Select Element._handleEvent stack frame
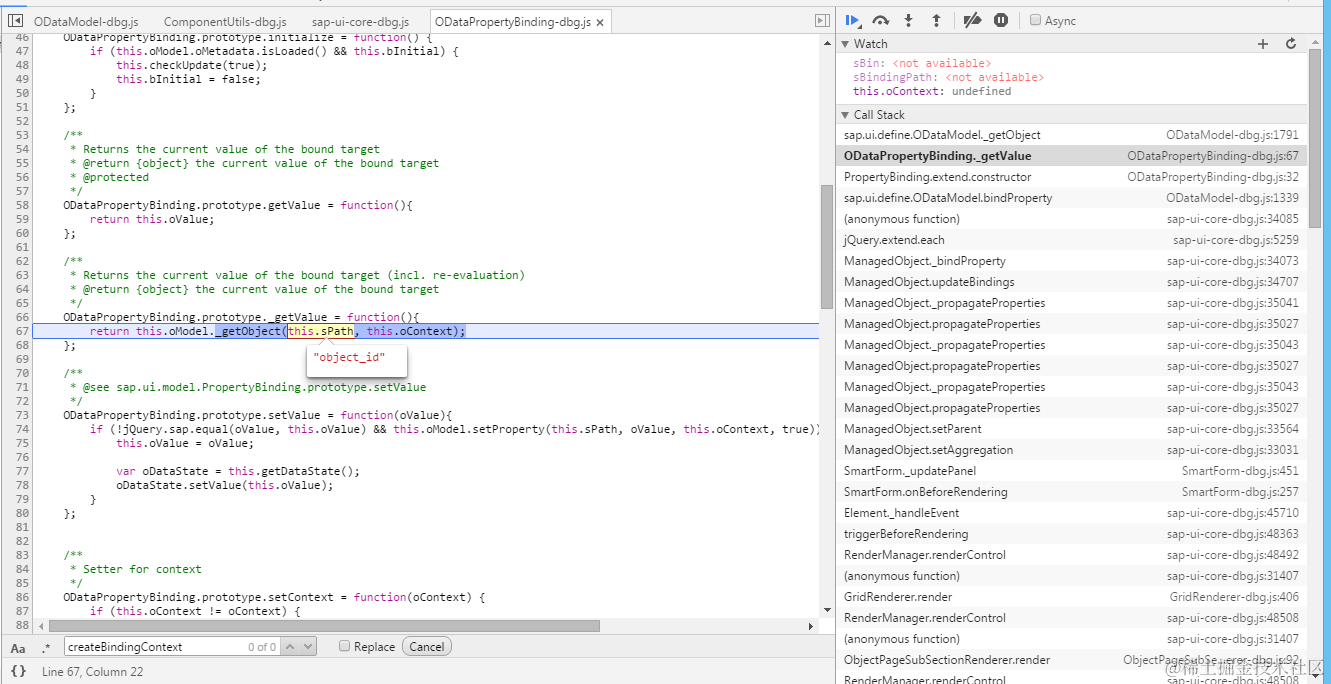This screenshot has height=684, width=1331. 1071,513
